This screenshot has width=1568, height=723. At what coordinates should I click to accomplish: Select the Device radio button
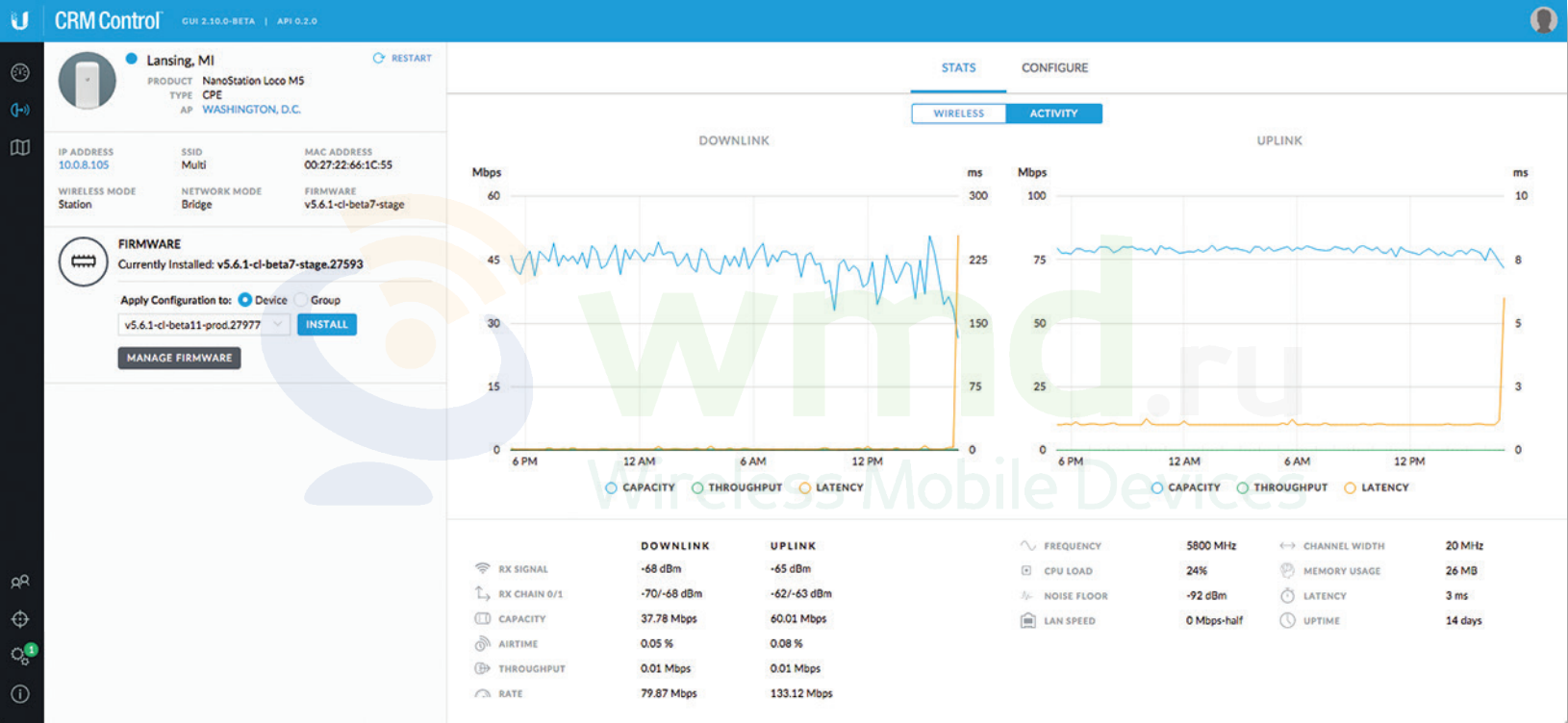244,300
